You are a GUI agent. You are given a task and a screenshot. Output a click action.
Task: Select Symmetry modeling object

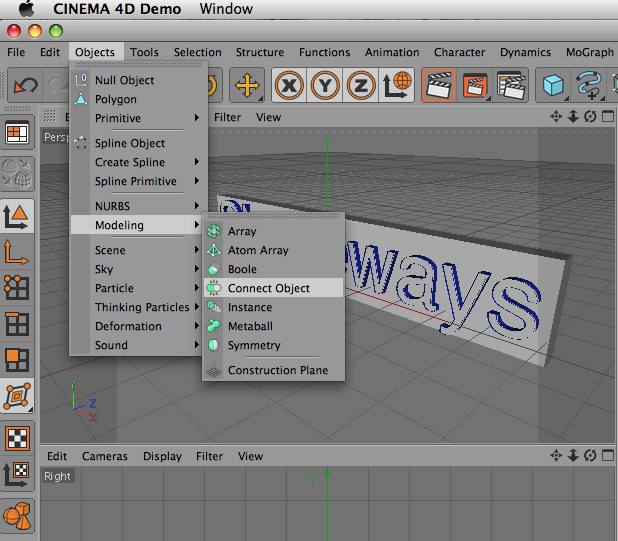pyautogui.click(x=274, y=344)
